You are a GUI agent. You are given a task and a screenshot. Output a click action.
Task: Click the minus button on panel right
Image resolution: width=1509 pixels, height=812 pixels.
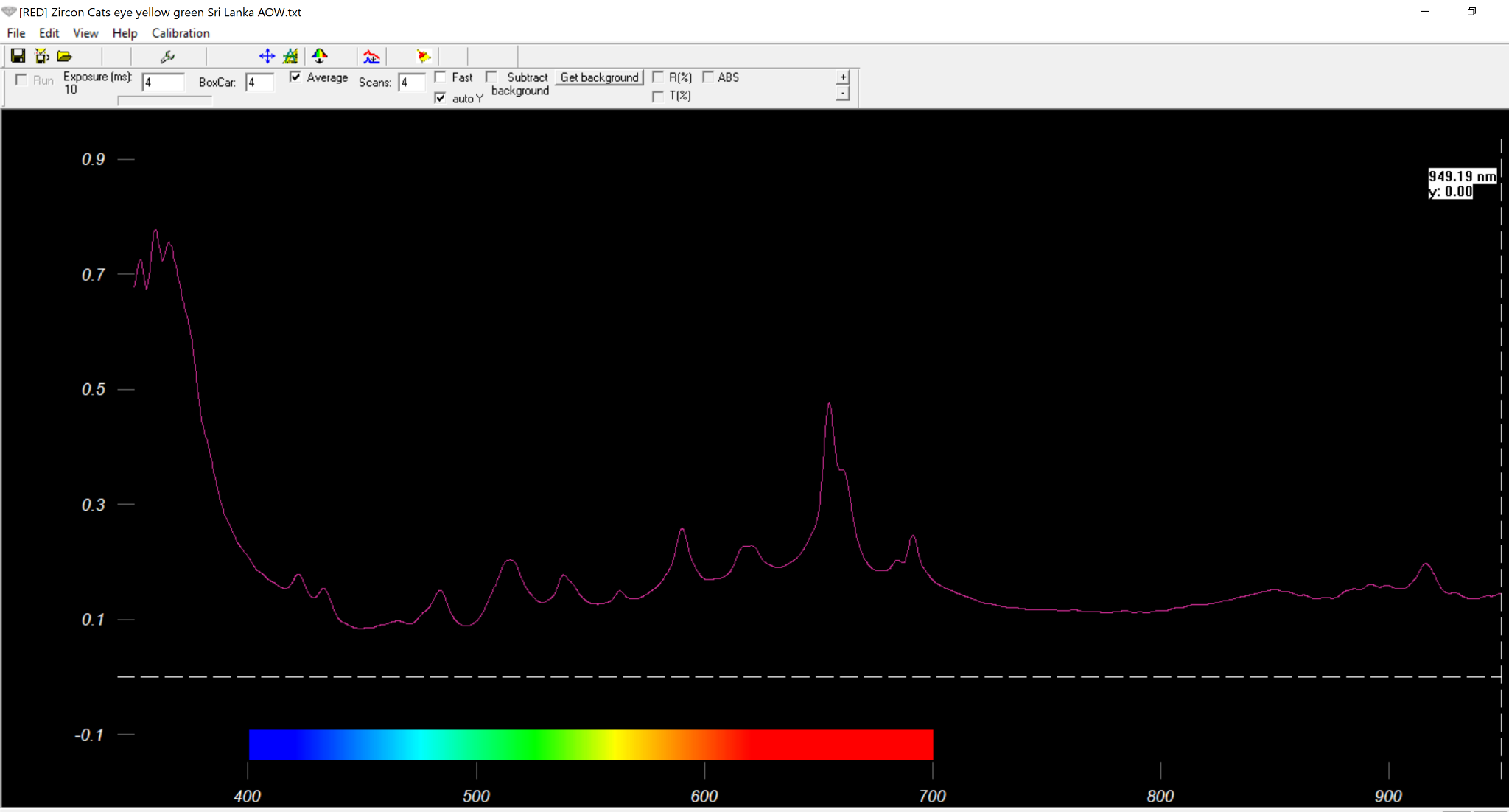pyautogui.click(x=843, y=93)
